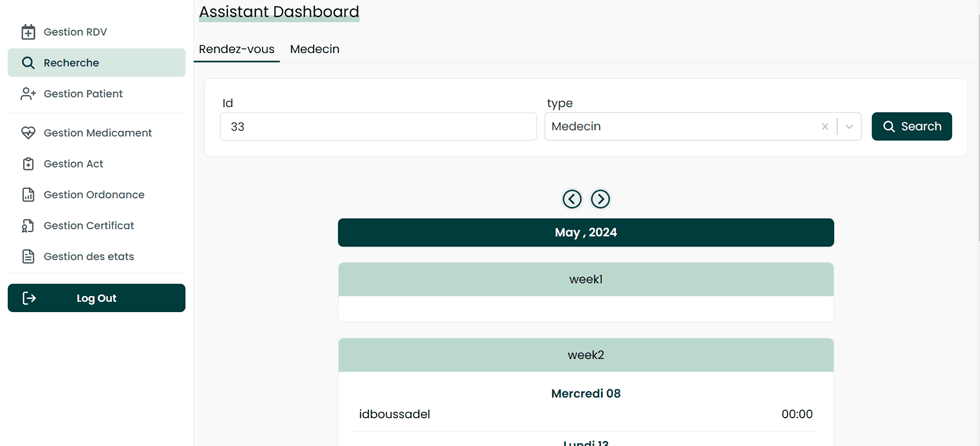
Task: Click the Gestion Act clipboard icon
Action: [28, 164]
